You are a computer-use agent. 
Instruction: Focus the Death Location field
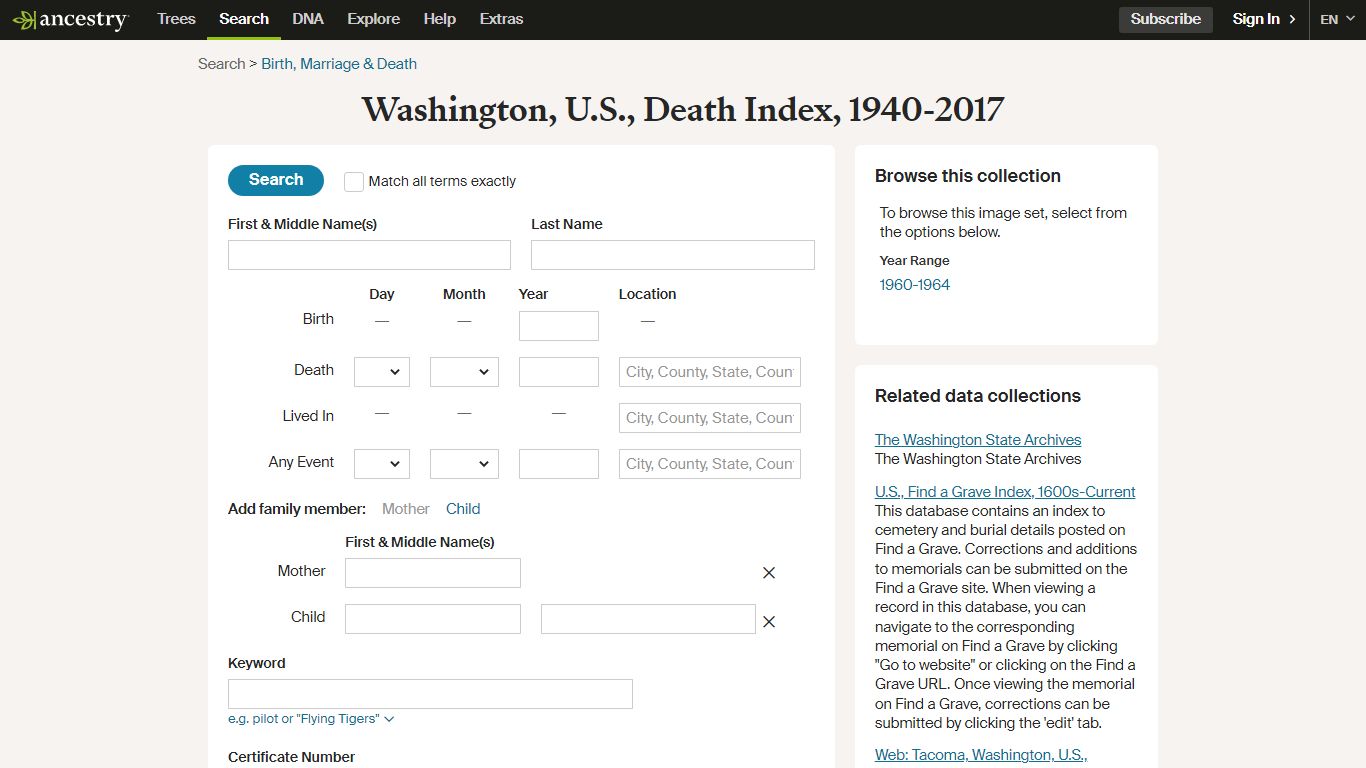click(710, 372)
